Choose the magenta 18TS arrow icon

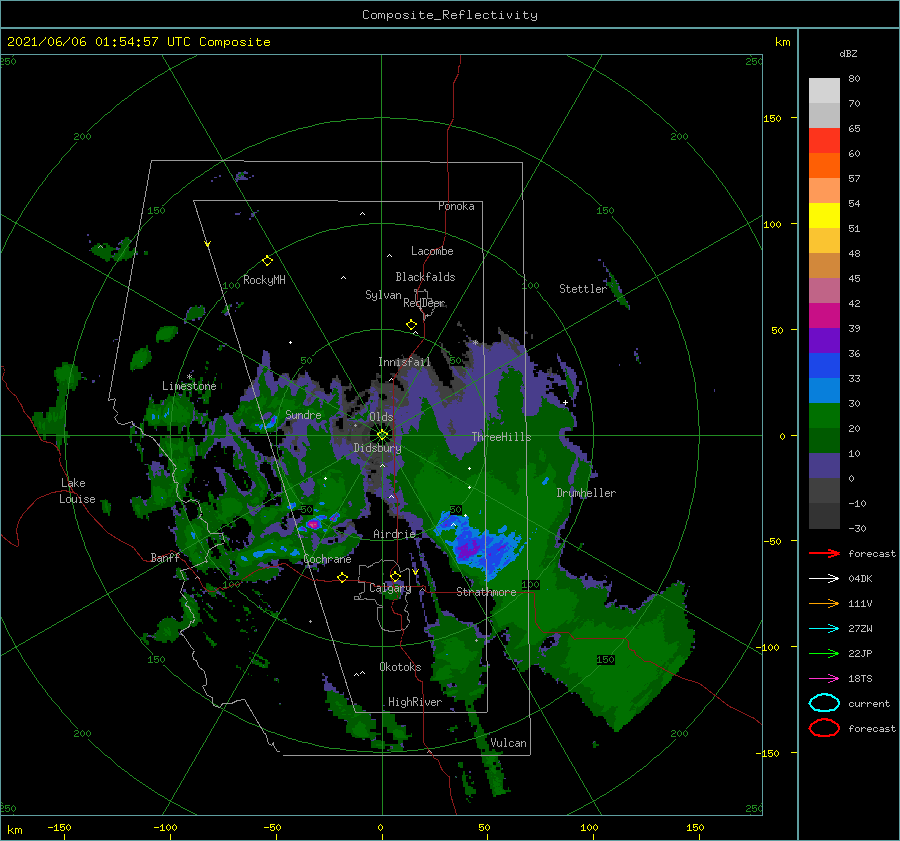coord(824,679)
